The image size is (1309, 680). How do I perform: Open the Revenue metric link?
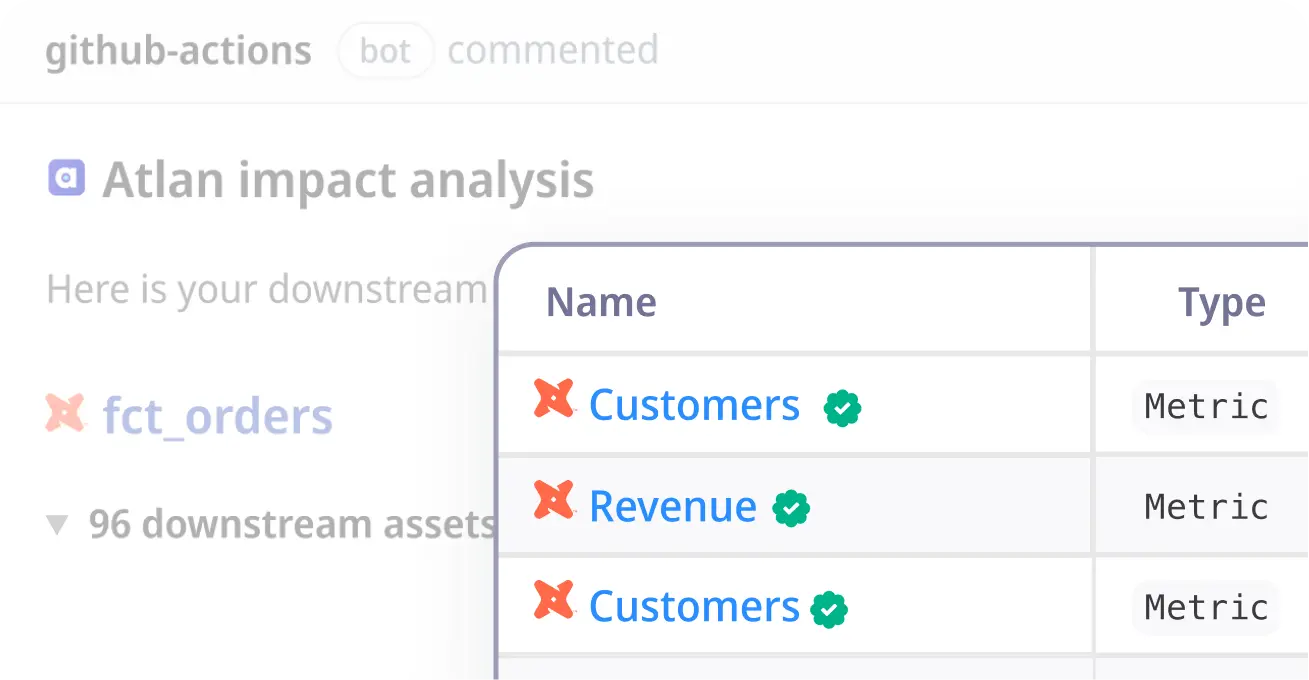tap(673, 506)
